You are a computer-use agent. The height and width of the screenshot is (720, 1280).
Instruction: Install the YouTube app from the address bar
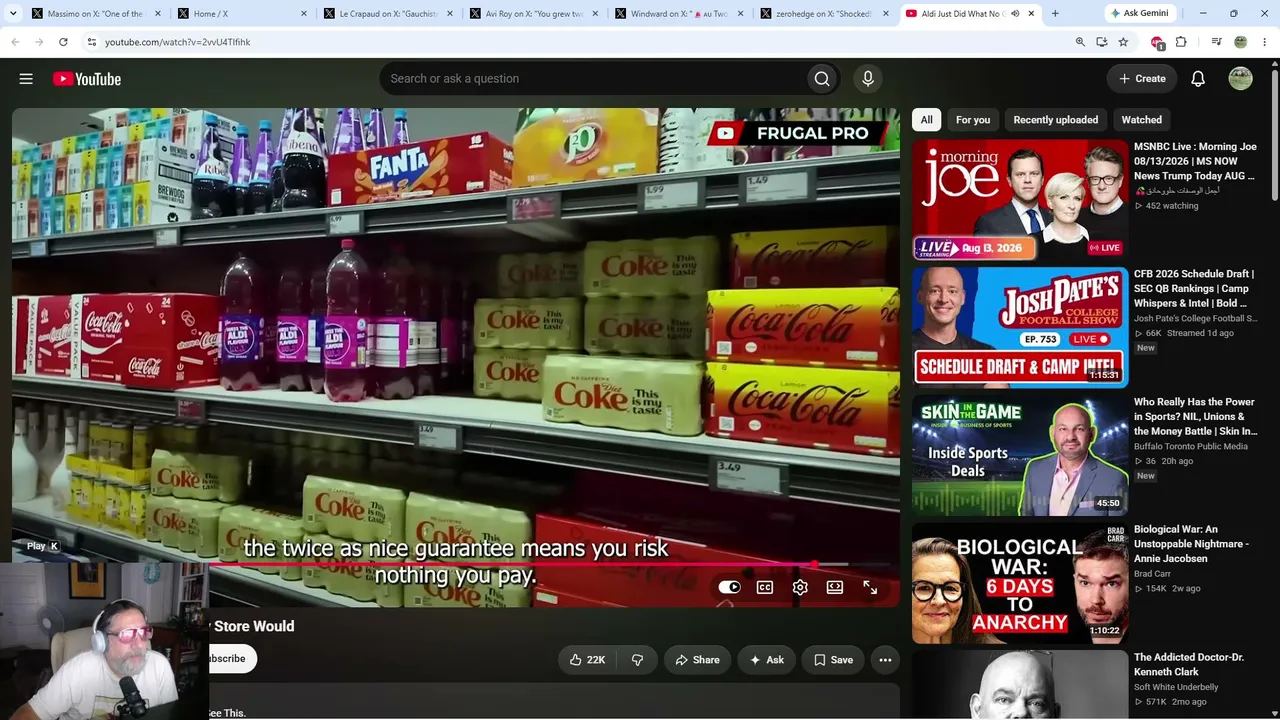(x=1101, y=42)
